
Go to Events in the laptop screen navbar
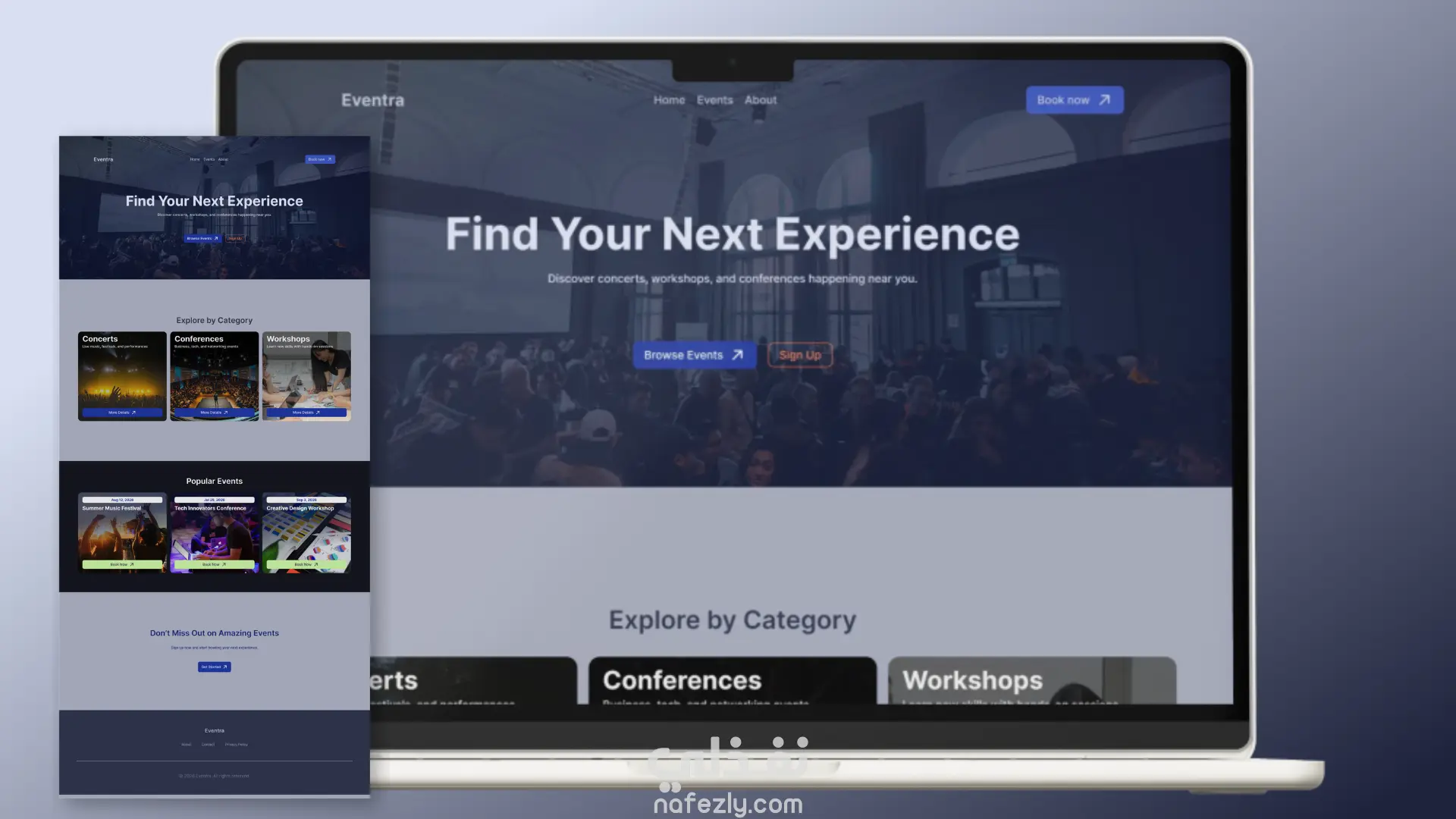[714, 100]
